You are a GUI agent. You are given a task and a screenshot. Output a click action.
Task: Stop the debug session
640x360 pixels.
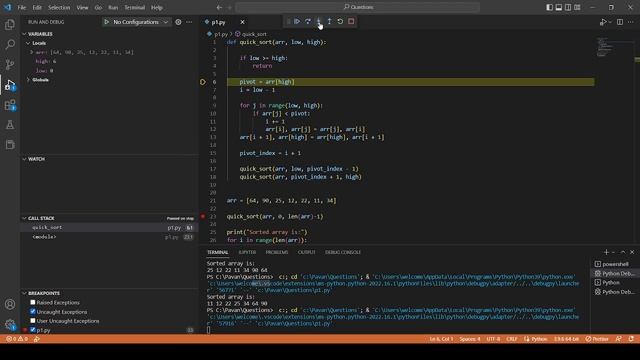(351, 21)
